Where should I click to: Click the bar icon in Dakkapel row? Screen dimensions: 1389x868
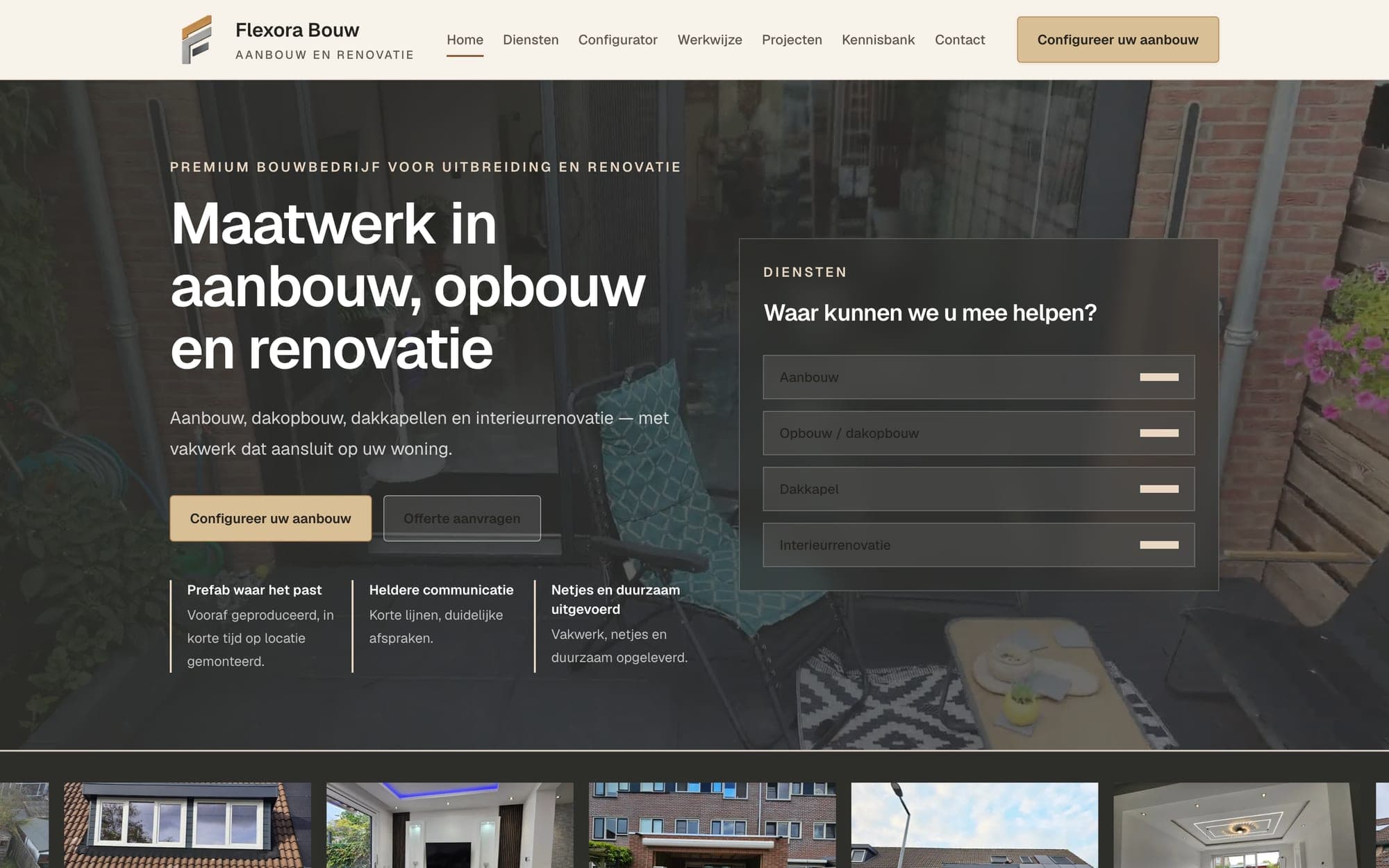(1159, 489)
